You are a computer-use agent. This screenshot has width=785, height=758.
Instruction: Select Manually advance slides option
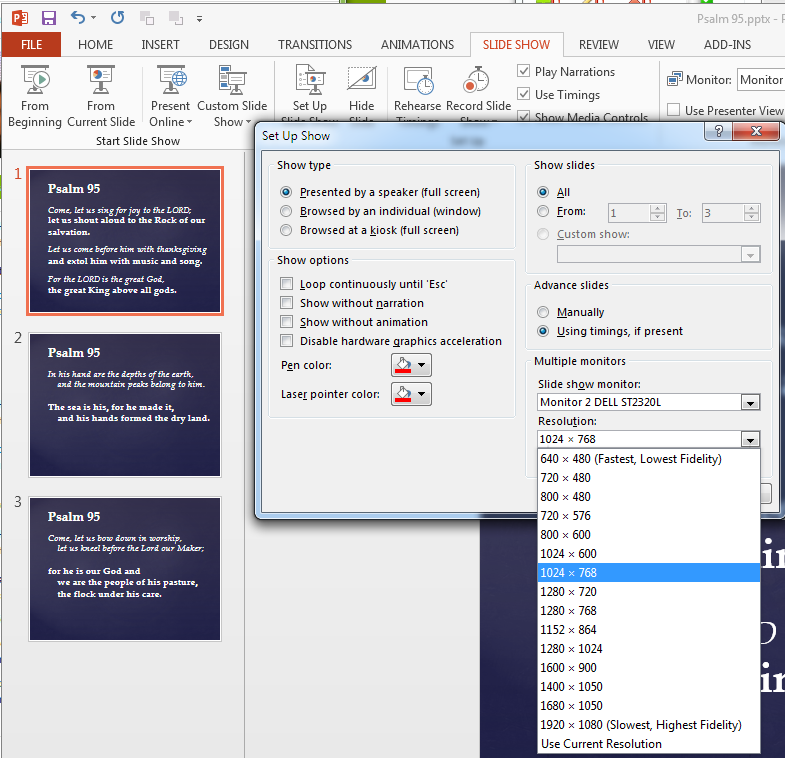[543, 312]
